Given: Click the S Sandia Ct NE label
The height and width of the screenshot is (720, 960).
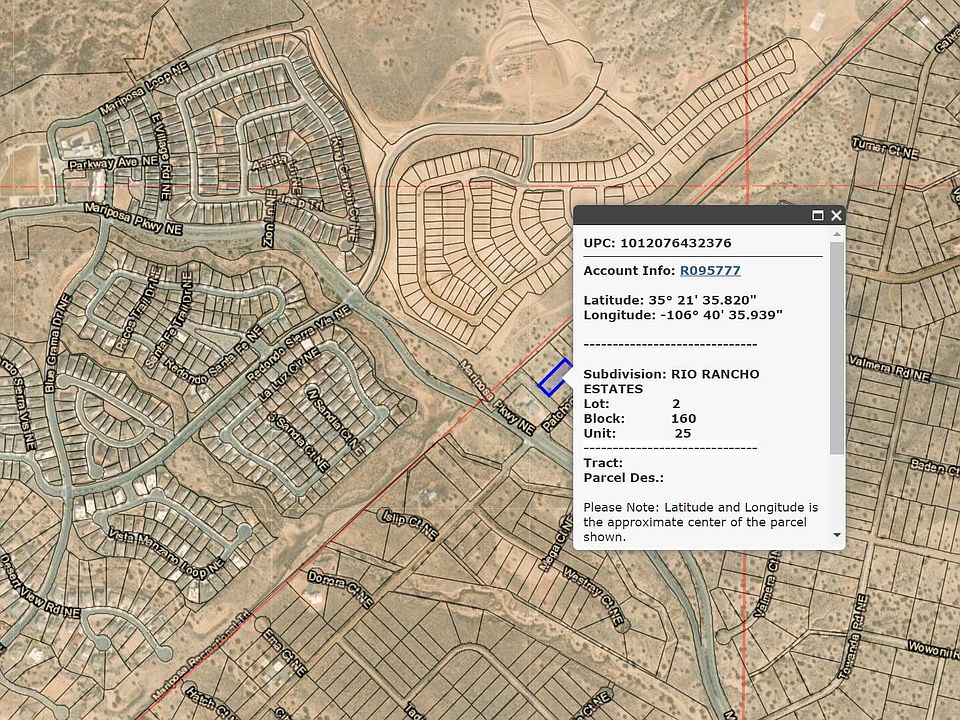Looking at the screenshot, I should 299,442.
